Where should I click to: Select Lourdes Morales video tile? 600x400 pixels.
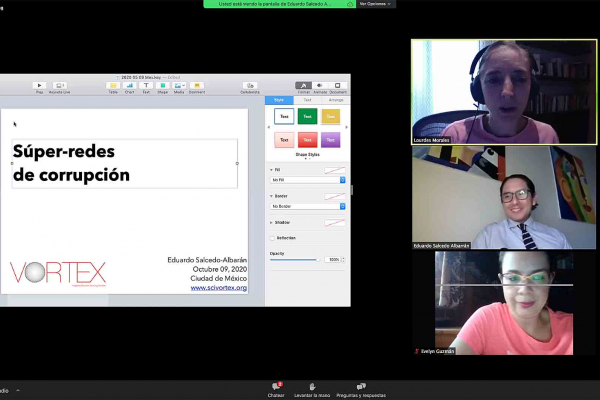[x=504, y=92]
